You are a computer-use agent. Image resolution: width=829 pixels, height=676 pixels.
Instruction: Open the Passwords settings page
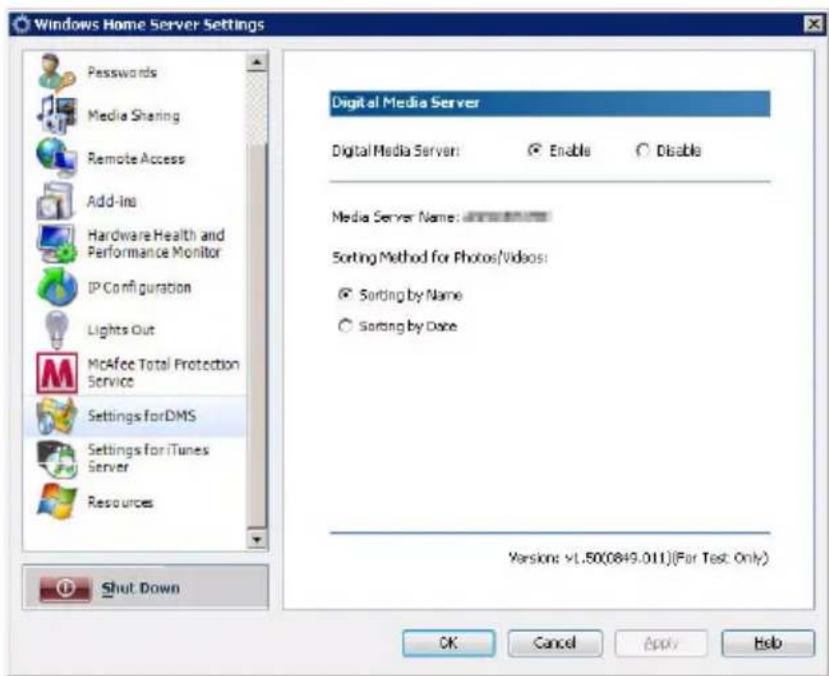(x=135, y=72)
